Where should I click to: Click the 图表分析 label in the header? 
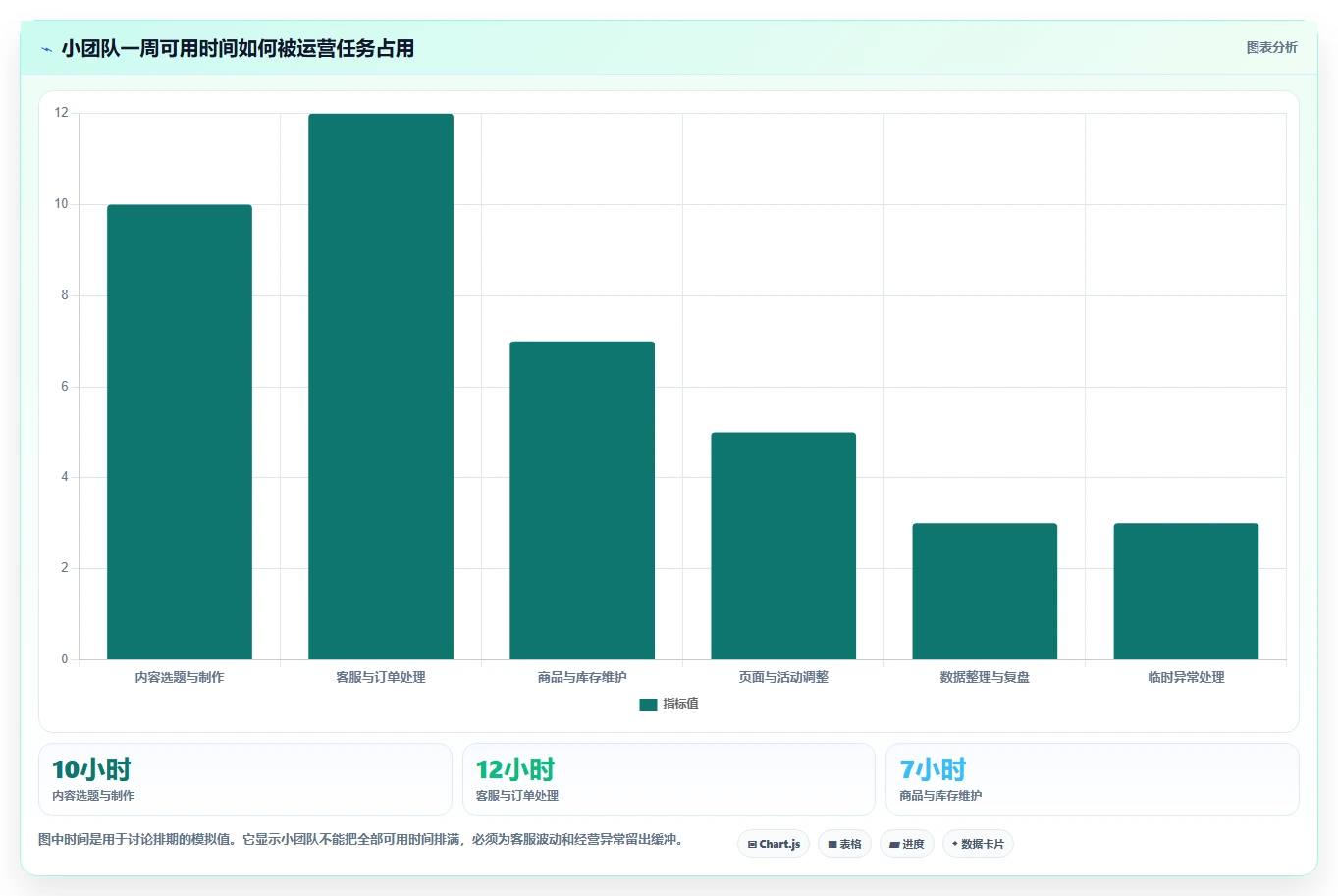(1271, 47)
